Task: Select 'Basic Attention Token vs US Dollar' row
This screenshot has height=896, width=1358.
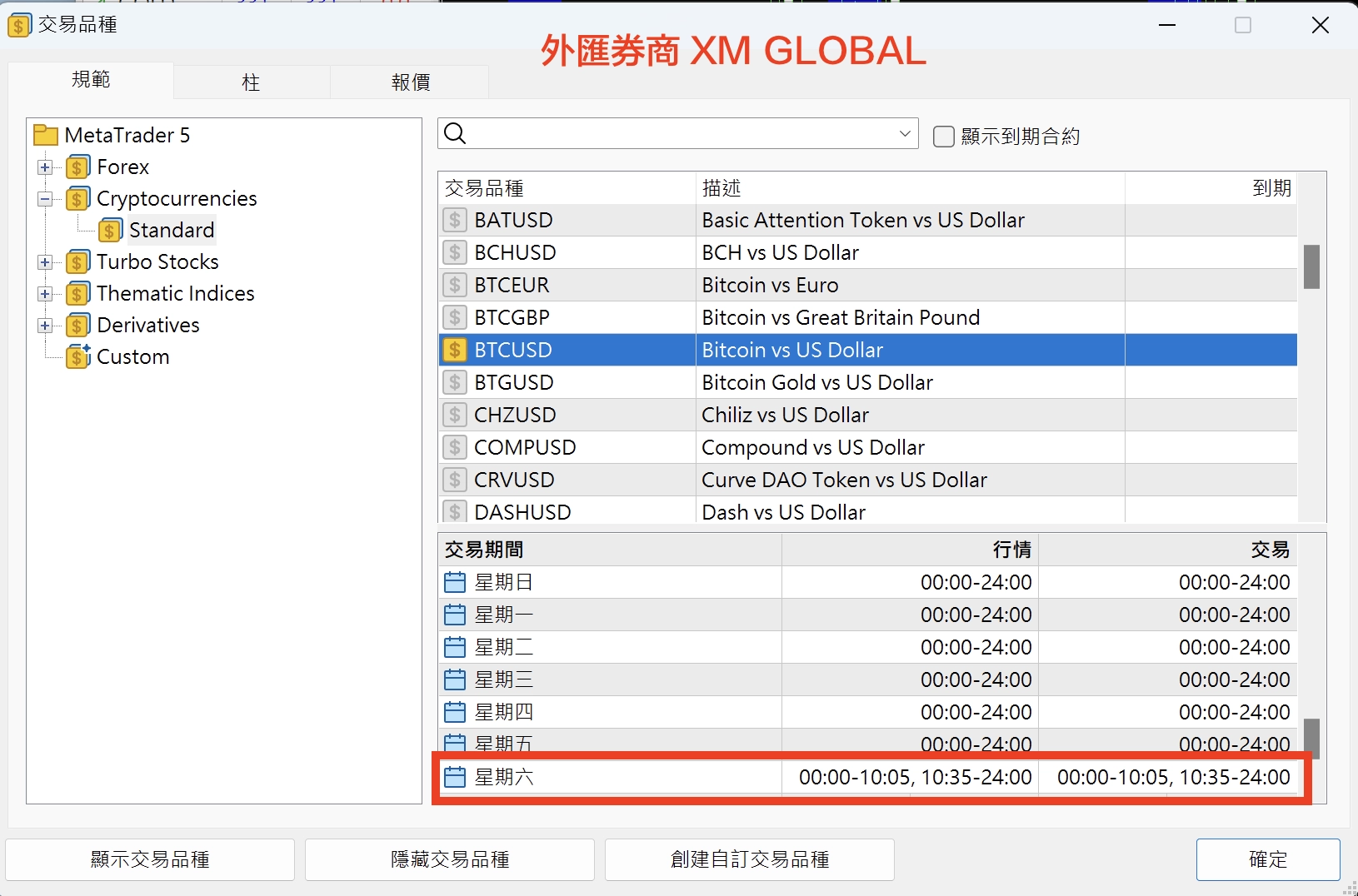Action: coord(868,220)
